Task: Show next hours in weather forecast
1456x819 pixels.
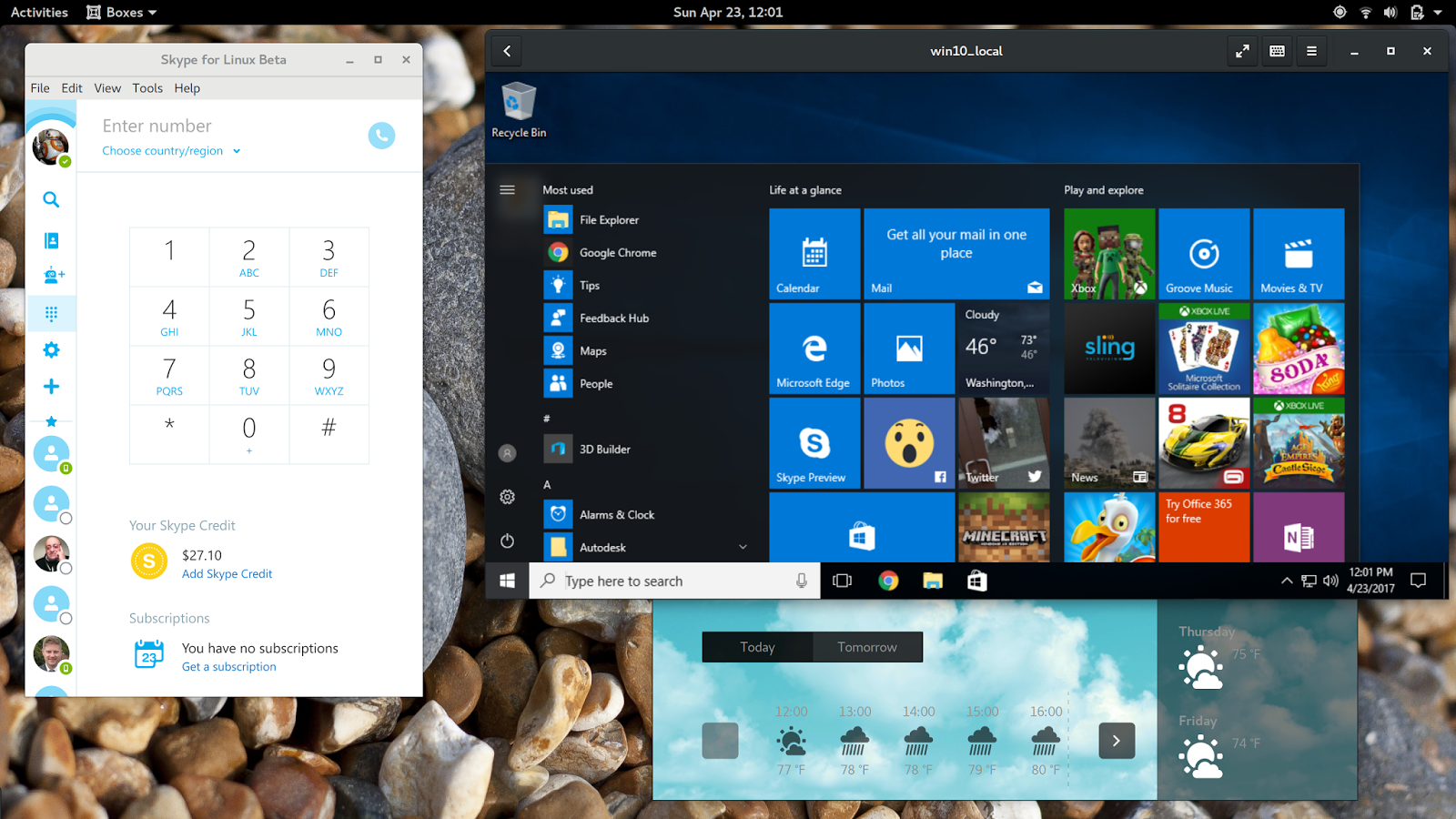Action: tap(1117, 741)
